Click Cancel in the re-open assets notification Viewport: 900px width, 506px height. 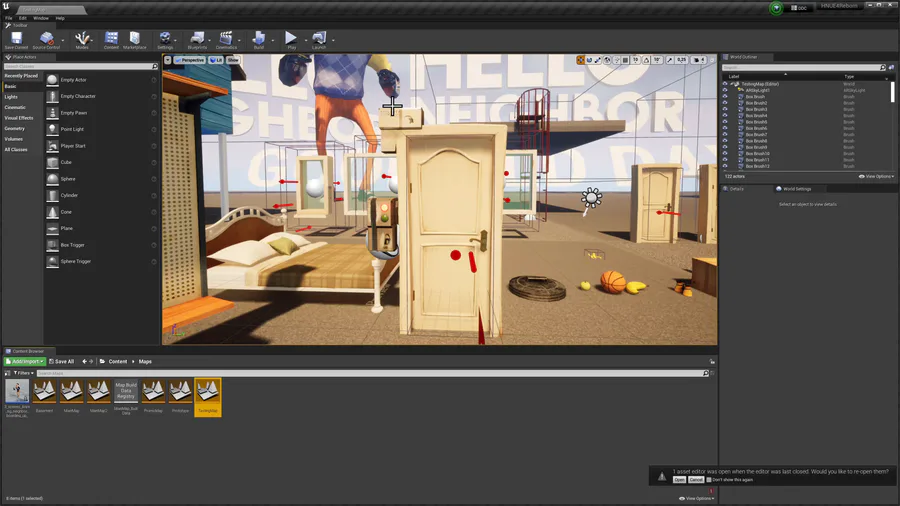tap(696, 480)
